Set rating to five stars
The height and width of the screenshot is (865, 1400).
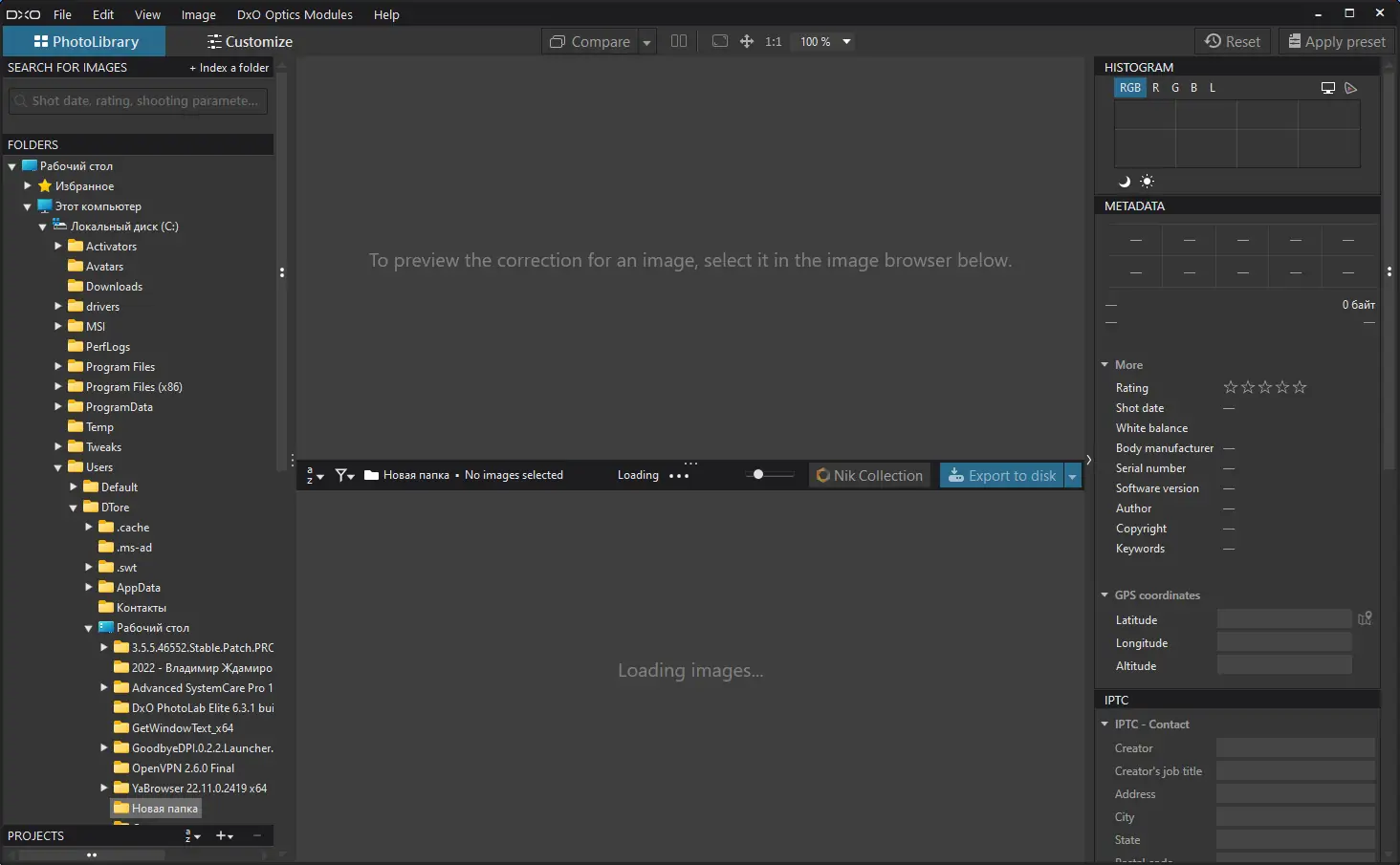click(1300, 387)
